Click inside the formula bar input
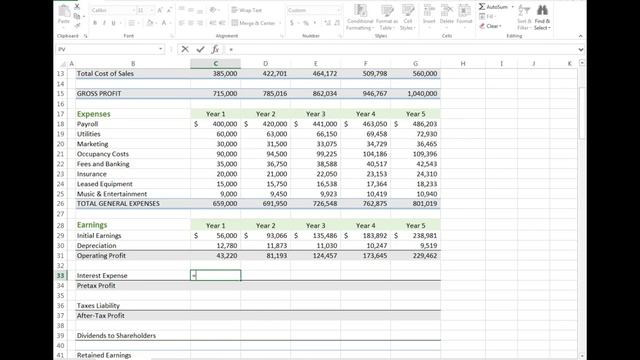This screenshot has width=640, height=360. click(400, 49)
